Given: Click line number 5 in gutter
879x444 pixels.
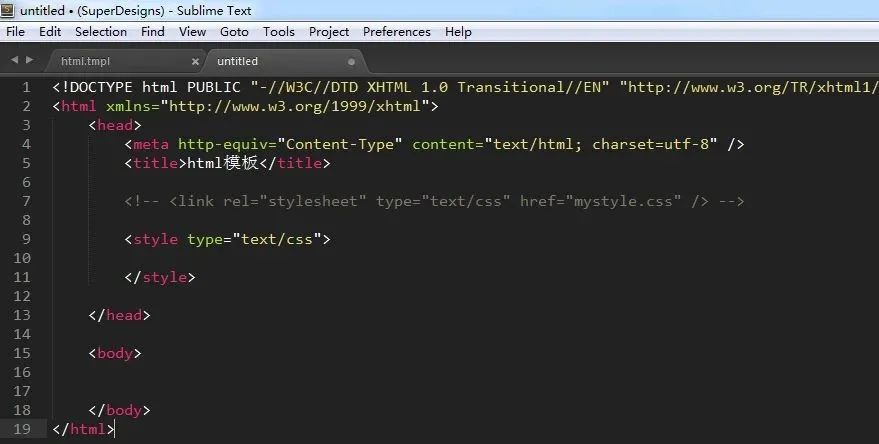Looking at the screenshot, I should pos(26,163).
